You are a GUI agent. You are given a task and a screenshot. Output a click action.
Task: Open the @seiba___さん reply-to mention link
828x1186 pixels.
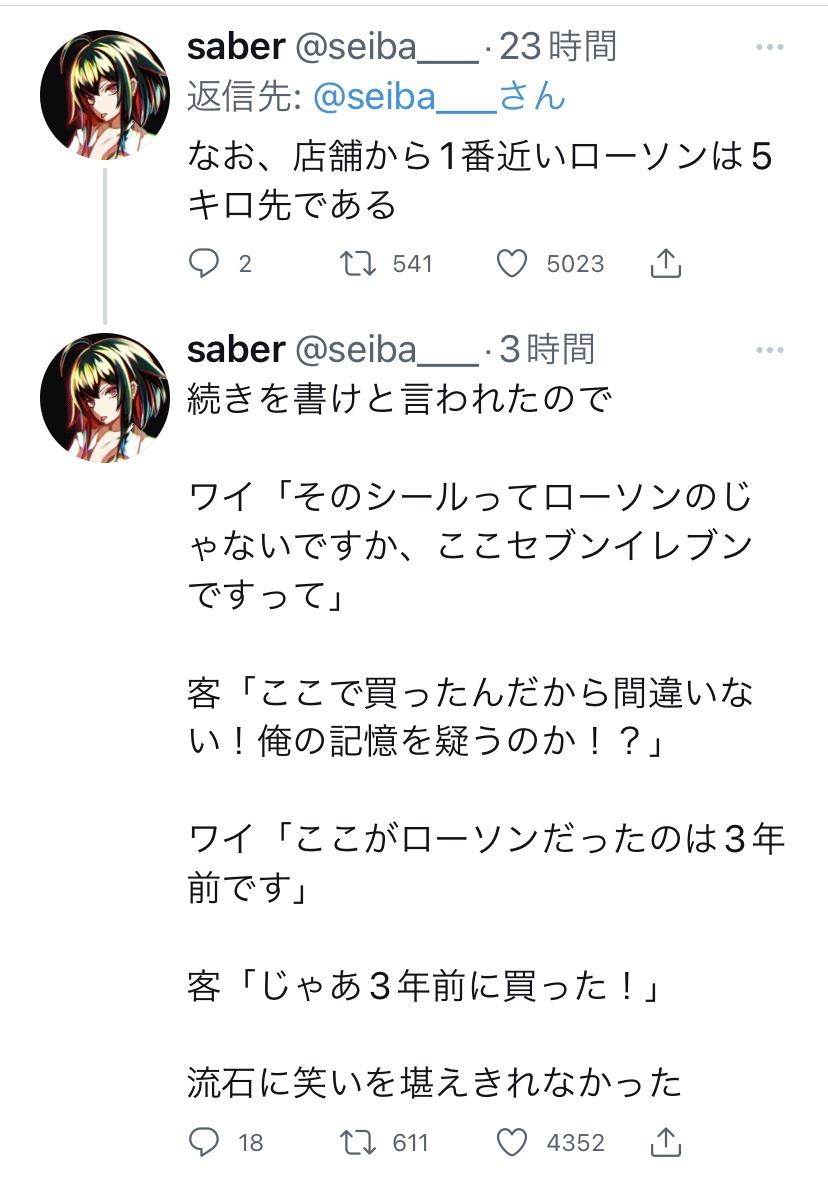439,97
